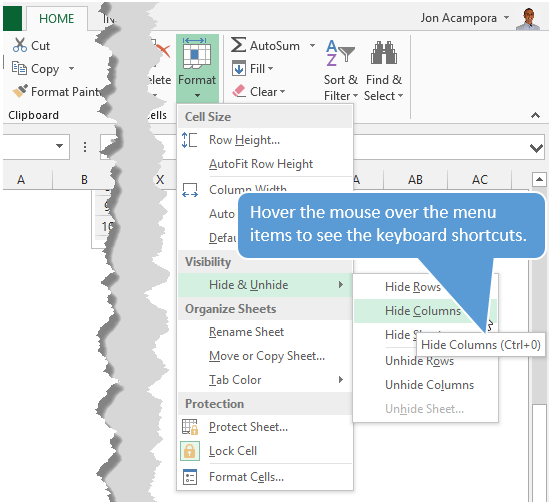Screen dimensions: 549x502
Task: Click the Column Width icon
Action: click(190, 190)
